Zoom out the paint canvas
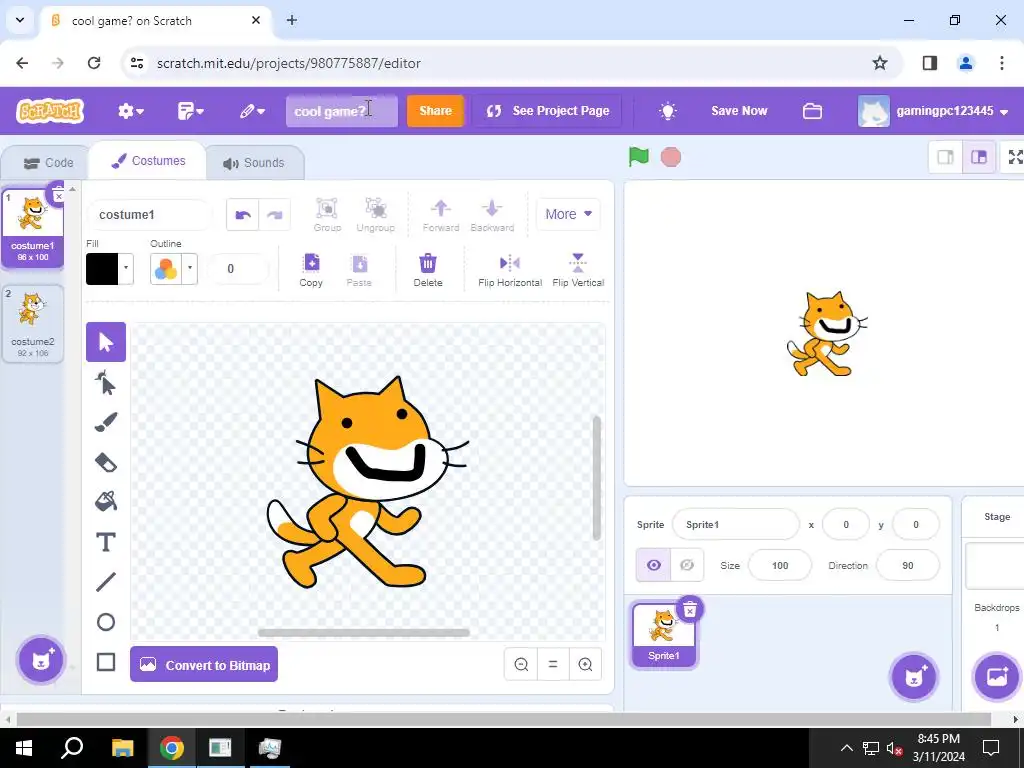Screen dimensions: 1024x768 point(521,665)
